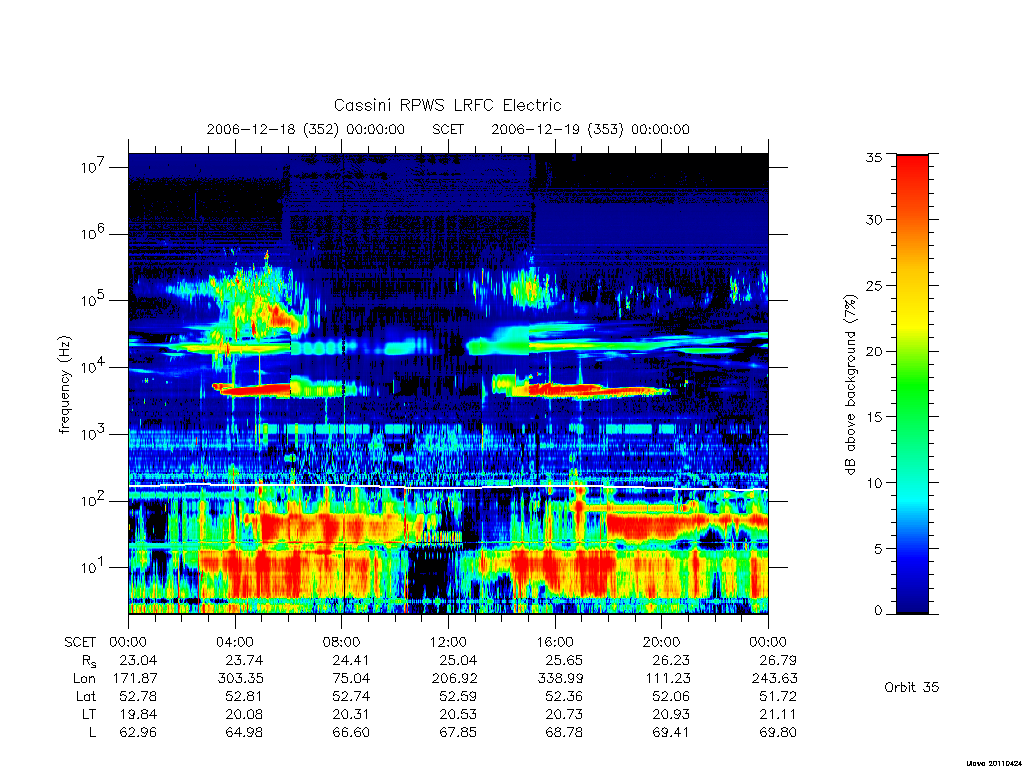The width and height of the screenshot is (1024, 768).
Task: Click the 10^6 frequency tick label
Action: (x=93, y=234)
